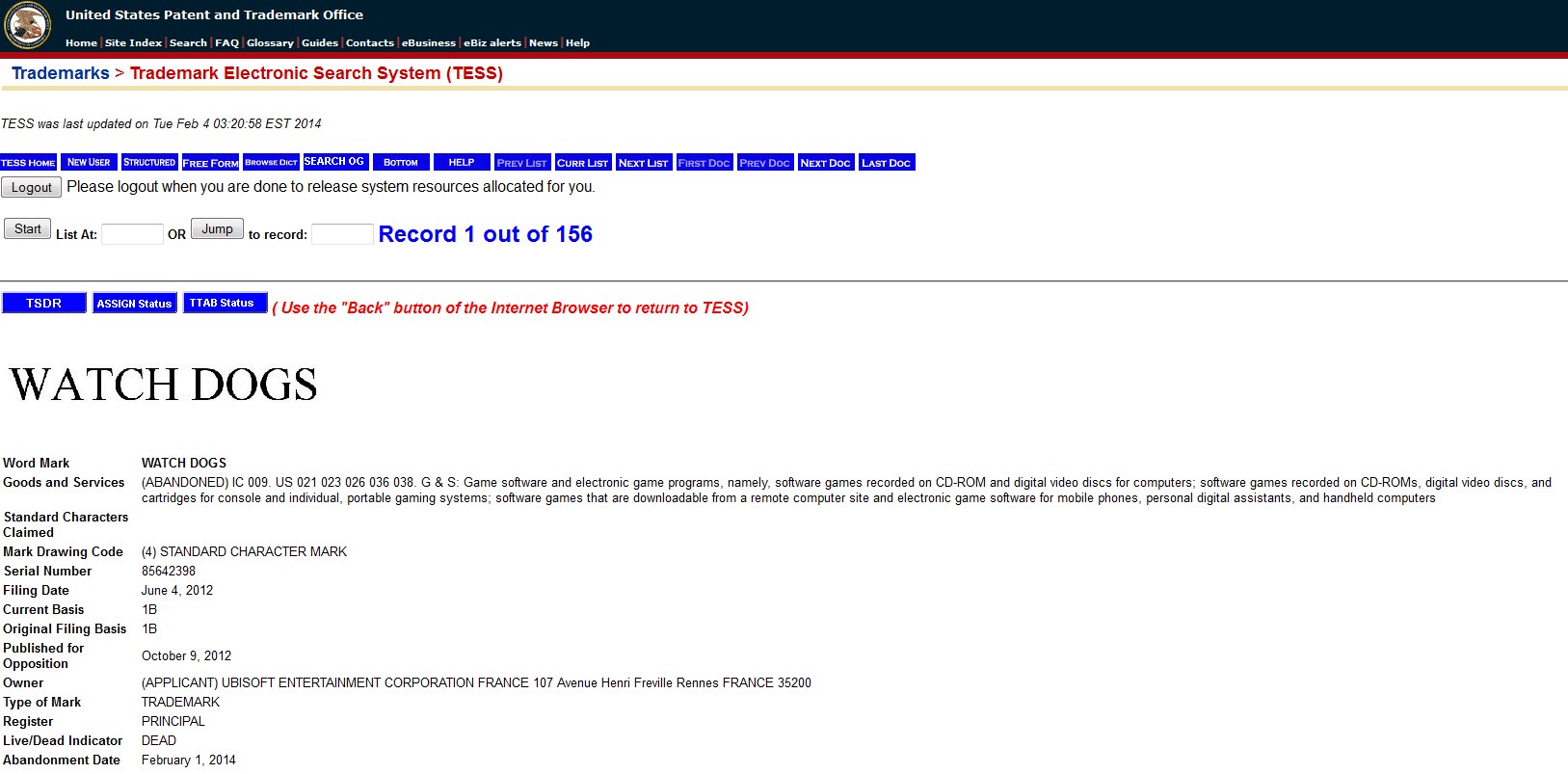Click the USPTO seal logo
The width and height of the screenshot is (1568, 774).
27,26
